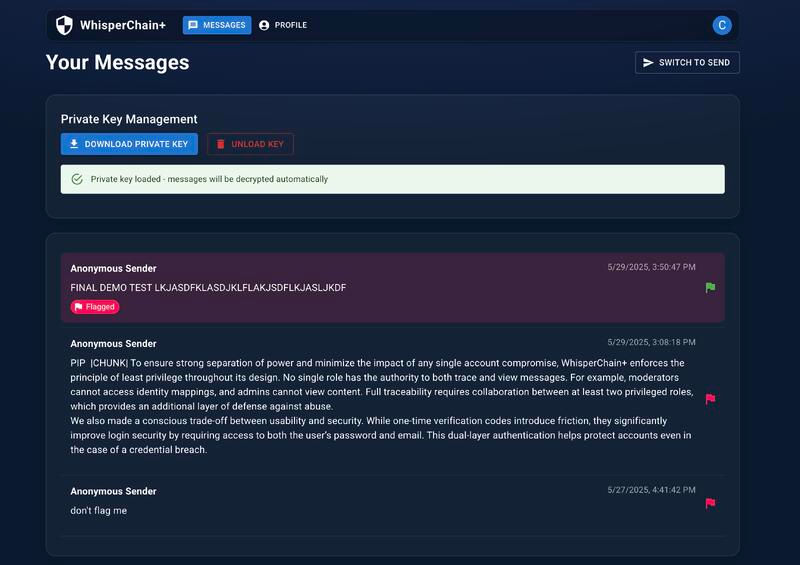Unload the private key
Viewport: 800px width, 565px height.
(x=250, y=144)
